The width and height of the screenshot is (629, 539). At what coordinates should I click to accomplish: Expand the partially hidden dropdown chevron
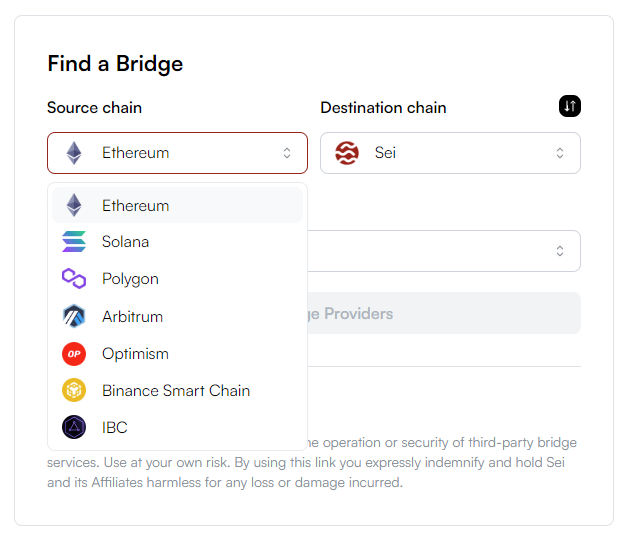[x=560, y=250]
